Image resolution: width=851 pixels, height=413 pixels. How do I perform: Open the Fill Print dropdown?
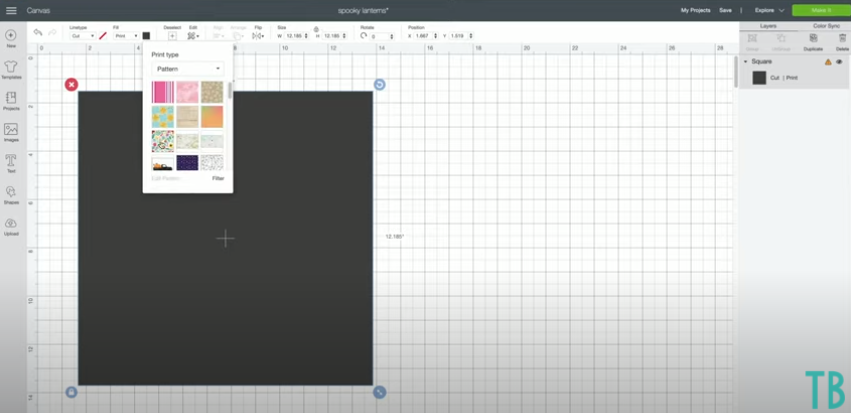pos(126,36)
